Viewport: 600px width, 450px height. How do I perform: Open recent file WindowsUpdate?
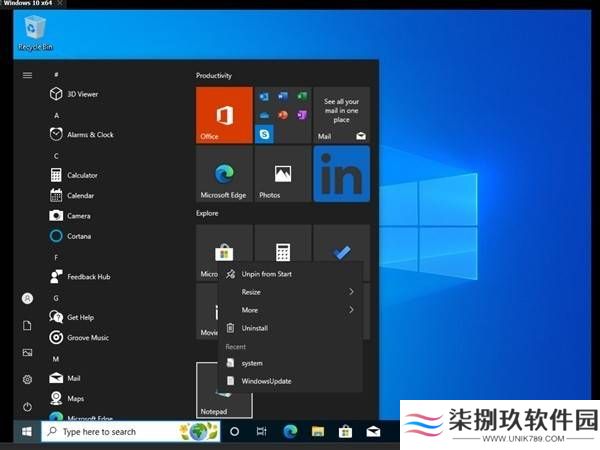point(291,381)
